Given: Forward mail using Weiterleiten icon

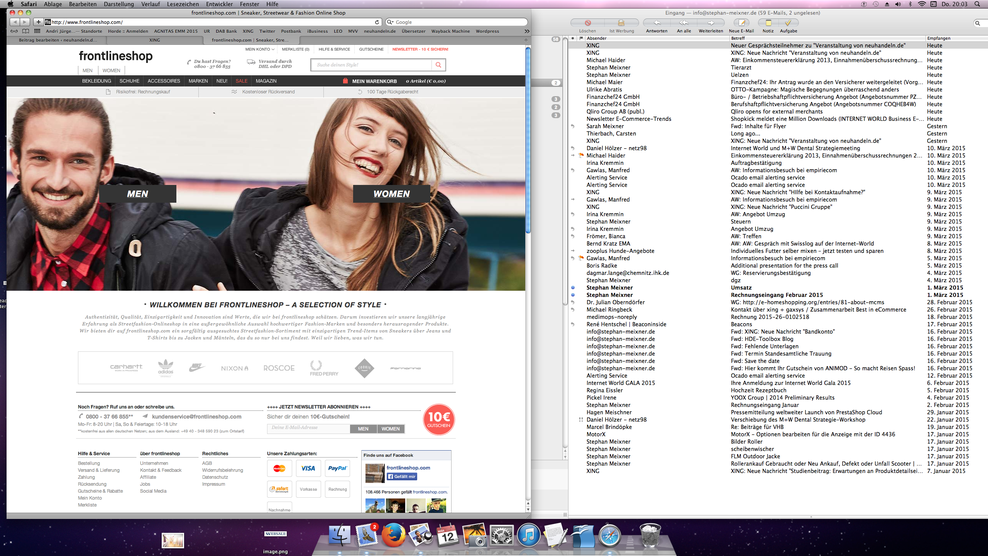Looking at the screenshot, I should tap(711, 23).
